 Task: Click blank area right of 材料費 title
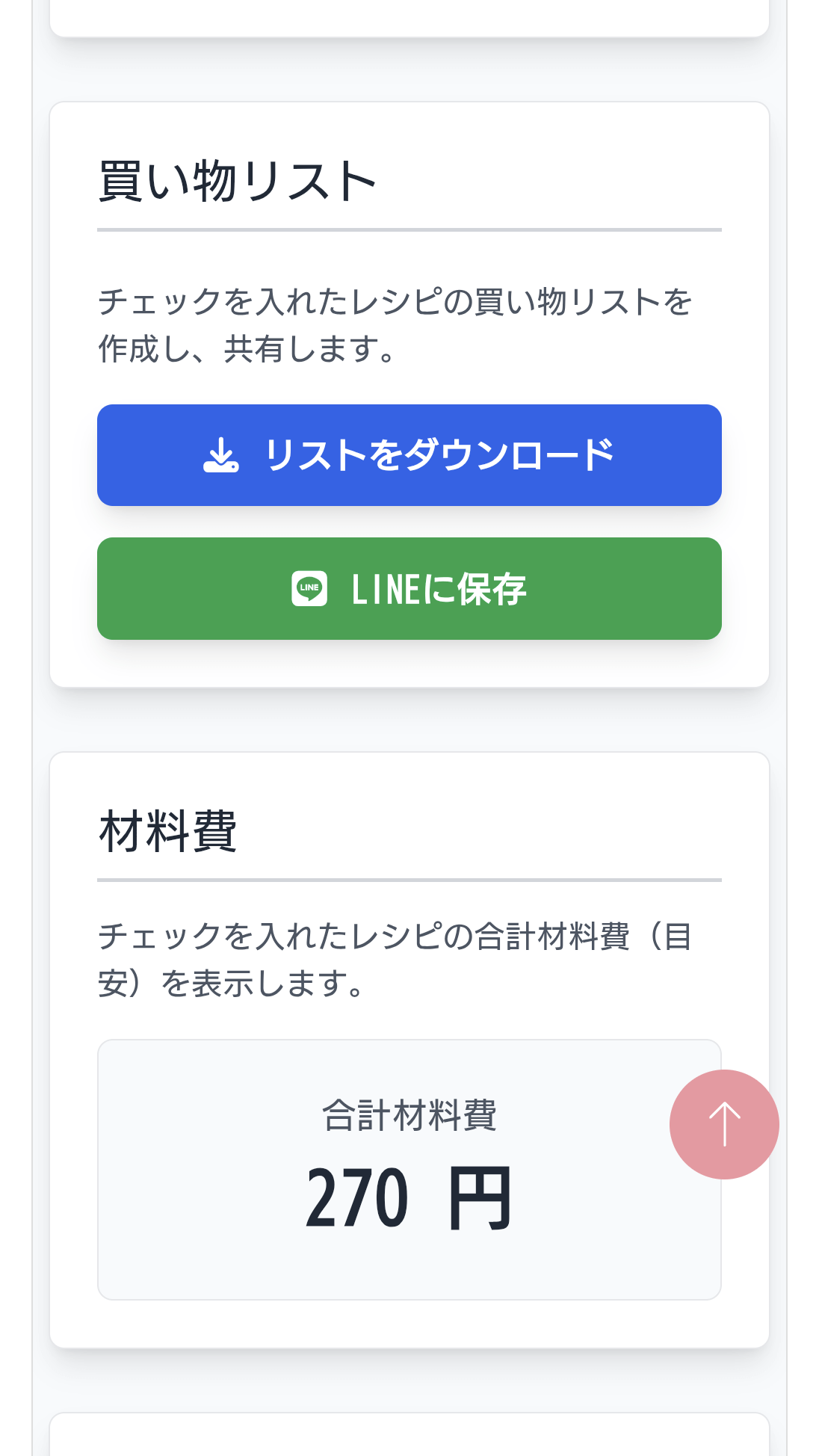486,832
